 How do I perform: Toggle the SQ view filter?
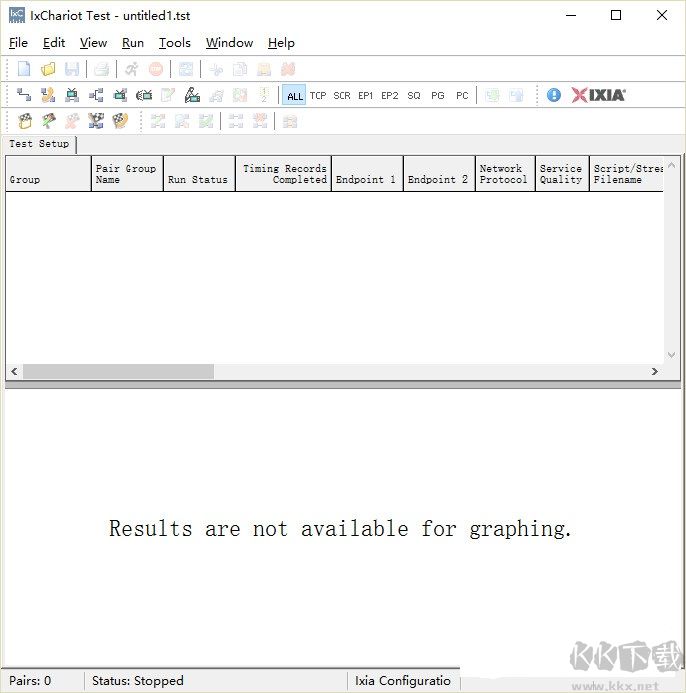click(414, 96)
